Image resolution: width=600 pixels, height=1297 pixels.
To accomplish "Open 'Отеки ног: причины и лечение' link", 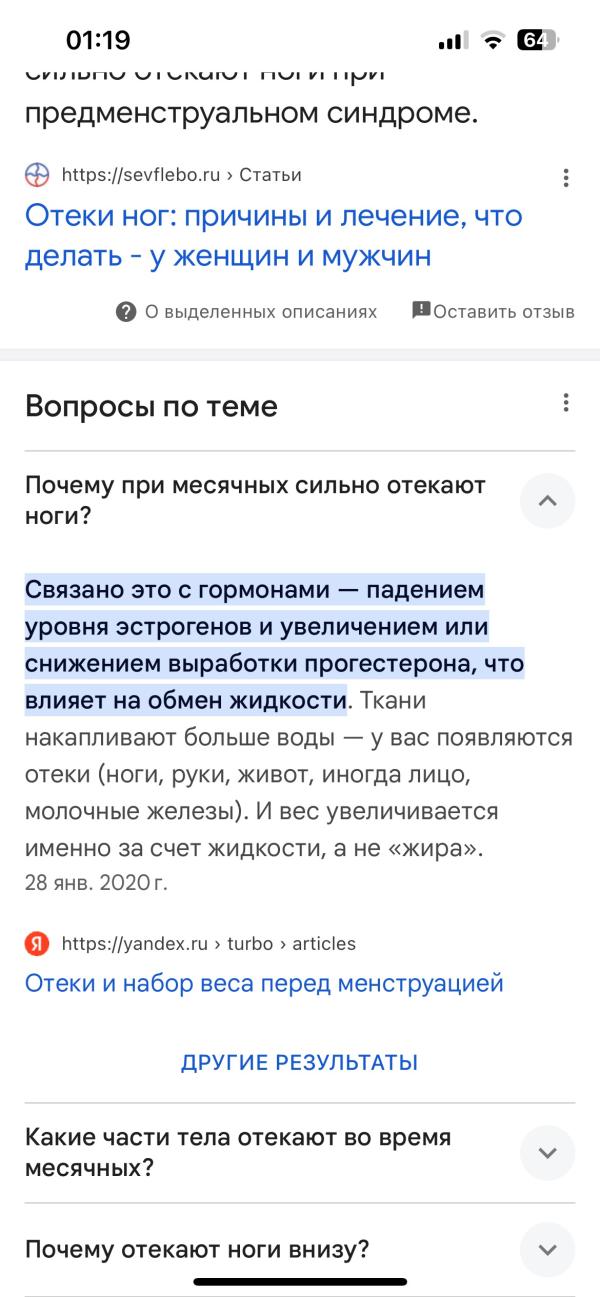I will point(274,236).
